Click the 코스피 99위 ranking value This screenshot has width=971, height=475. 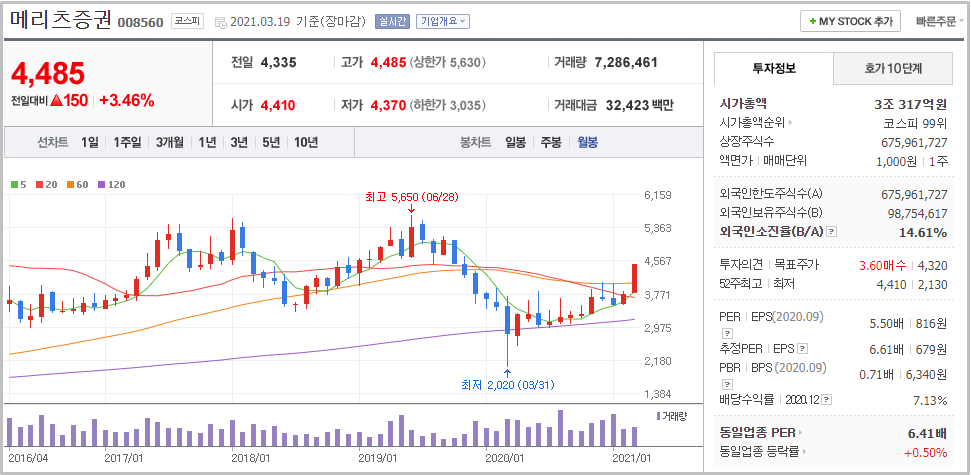coord(915,123)
